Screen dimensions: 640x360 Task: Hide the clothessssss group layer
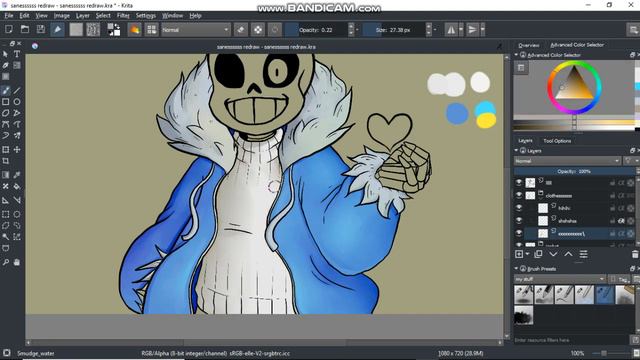click(519, 196)
